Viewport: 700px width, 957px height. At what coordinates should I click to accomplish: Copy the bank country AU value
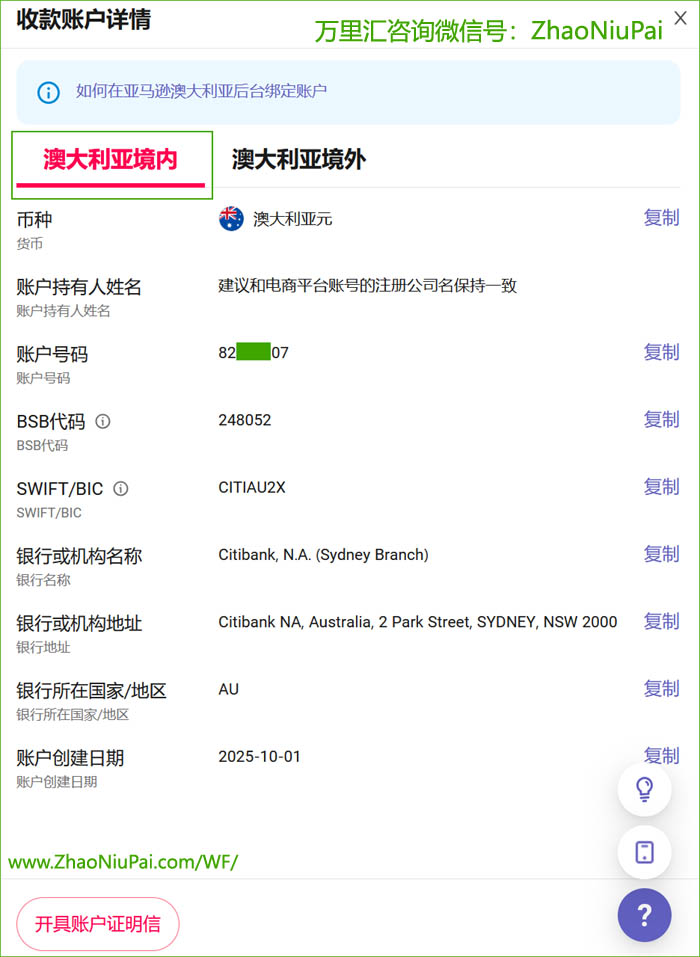(661, 689)
